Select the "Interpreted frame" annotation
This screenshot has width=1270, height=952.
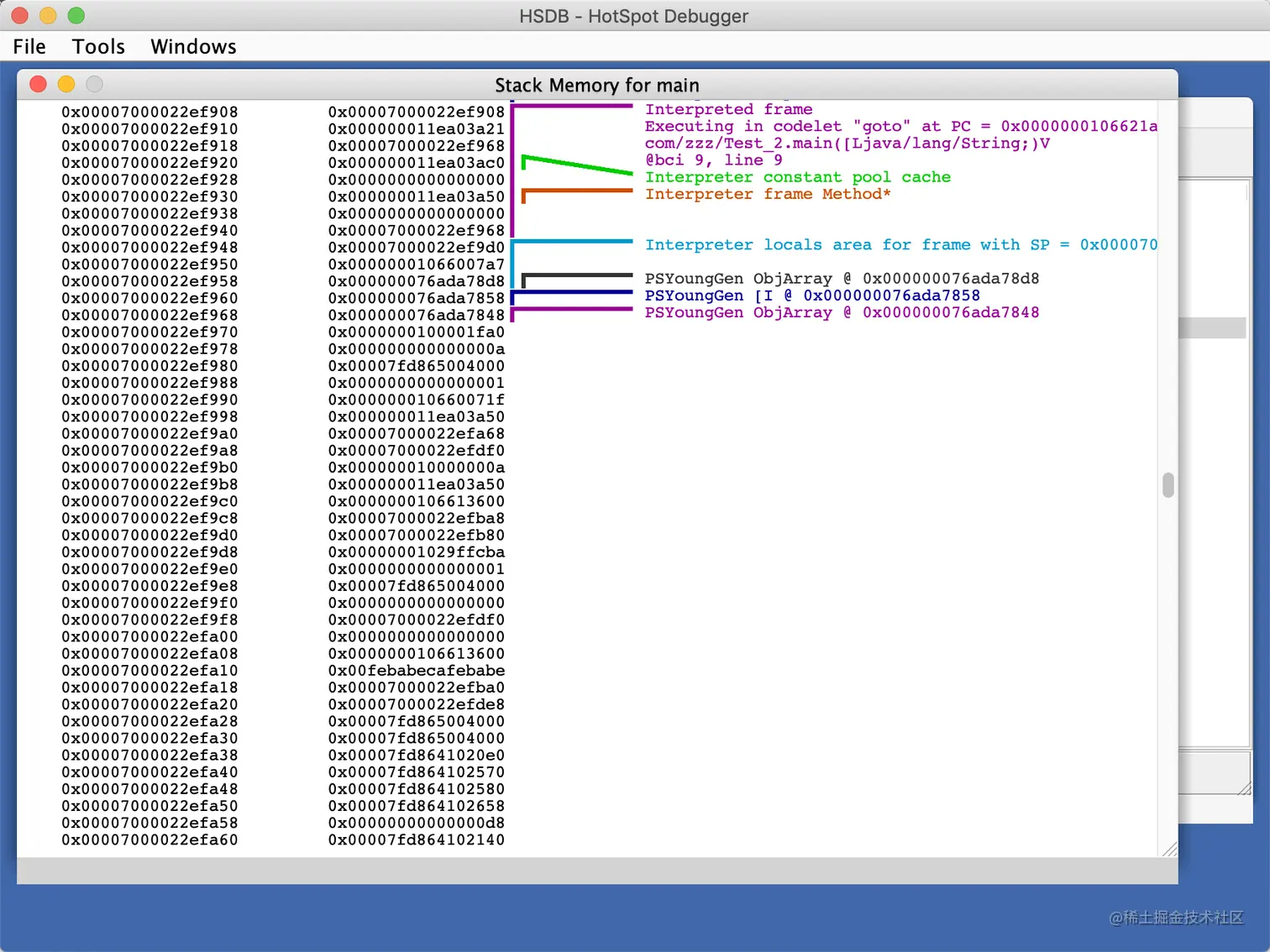tap(728, 109)
